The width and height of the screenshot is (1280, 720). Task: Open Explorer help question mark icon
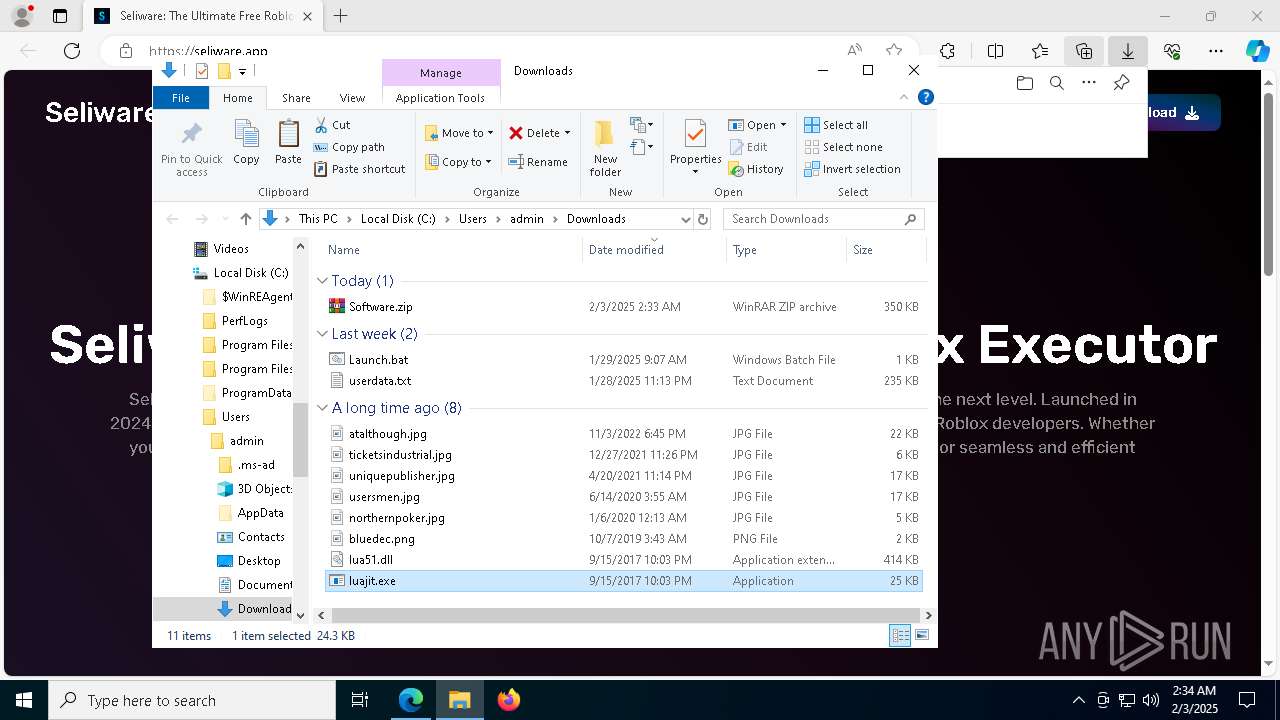tap(926, 97)
